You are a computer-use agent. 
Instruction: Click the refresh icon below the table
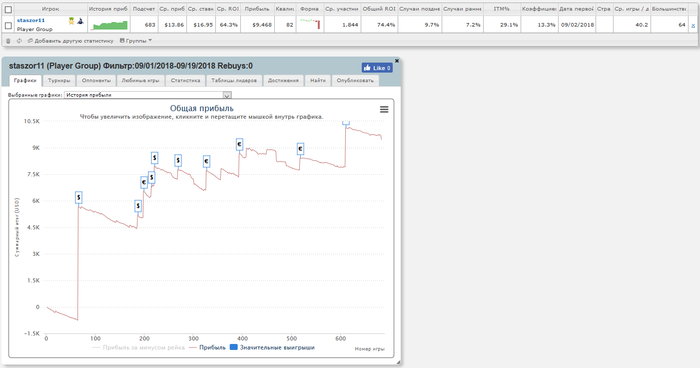[19, 41]
